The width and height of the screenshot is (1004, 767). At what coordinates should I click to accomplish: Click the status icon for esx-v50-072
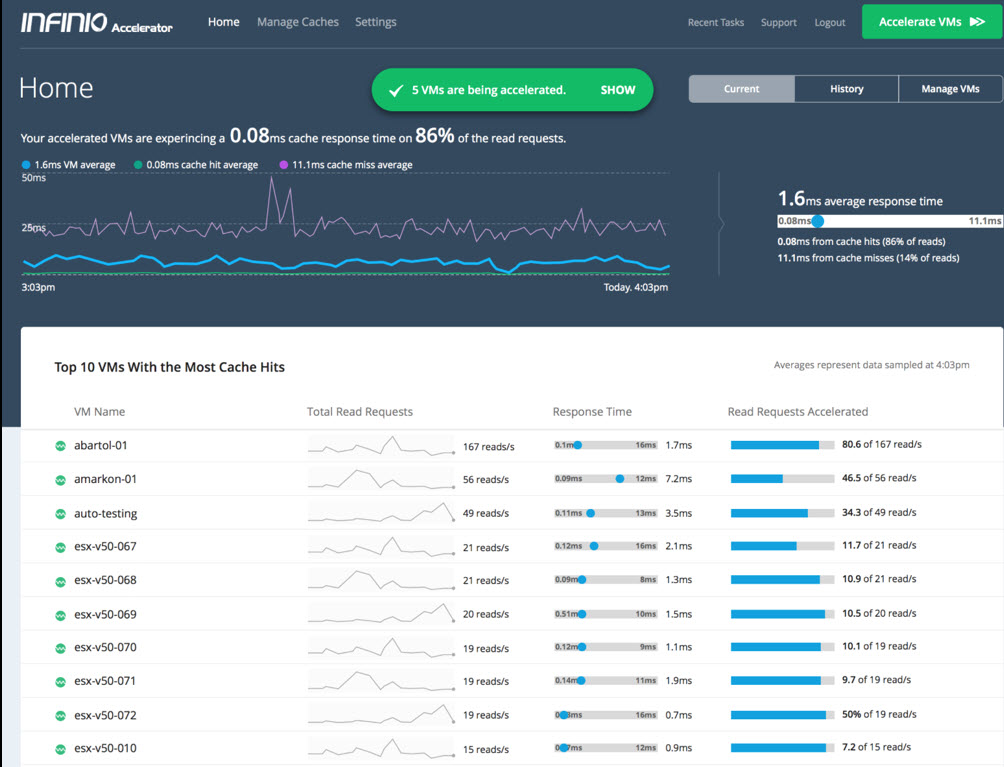click(x=60, y=716)
